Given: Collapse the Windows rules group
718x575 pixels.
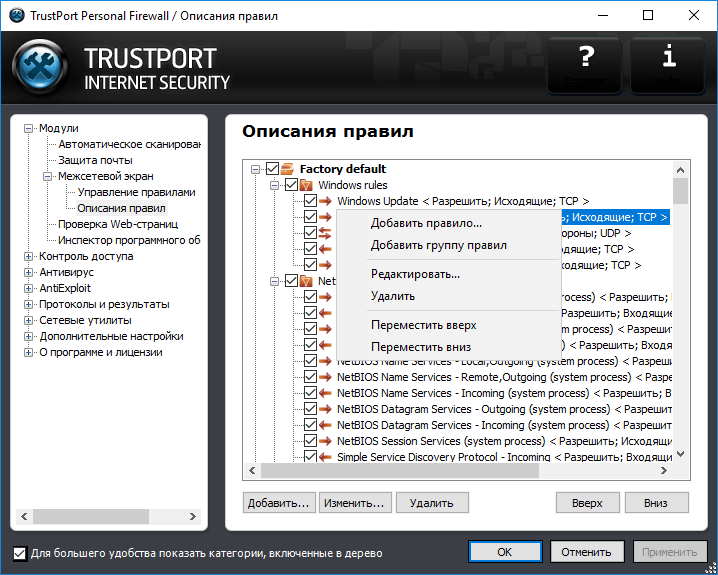Looking at the screenshot, I should [x=274, y=186].
